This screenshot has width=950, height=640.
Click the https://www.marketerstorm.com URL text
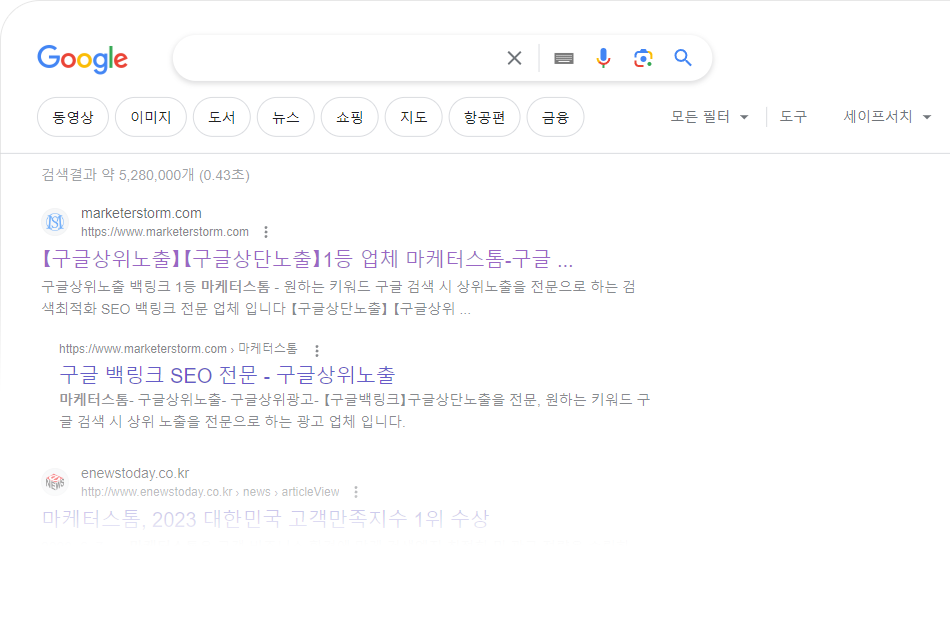(x=165, y=232)
